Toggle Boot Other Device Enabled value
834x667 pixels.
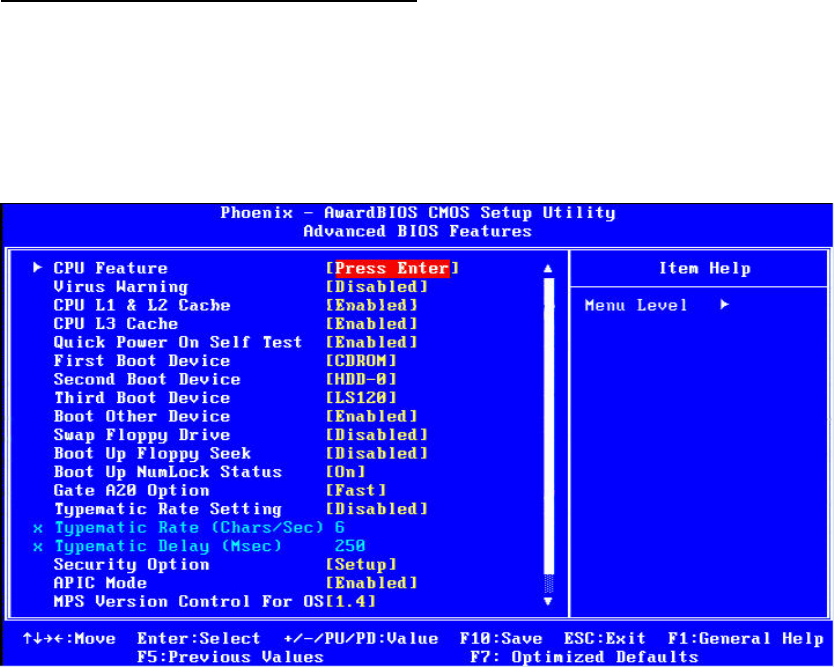click(x=371, y=416)
